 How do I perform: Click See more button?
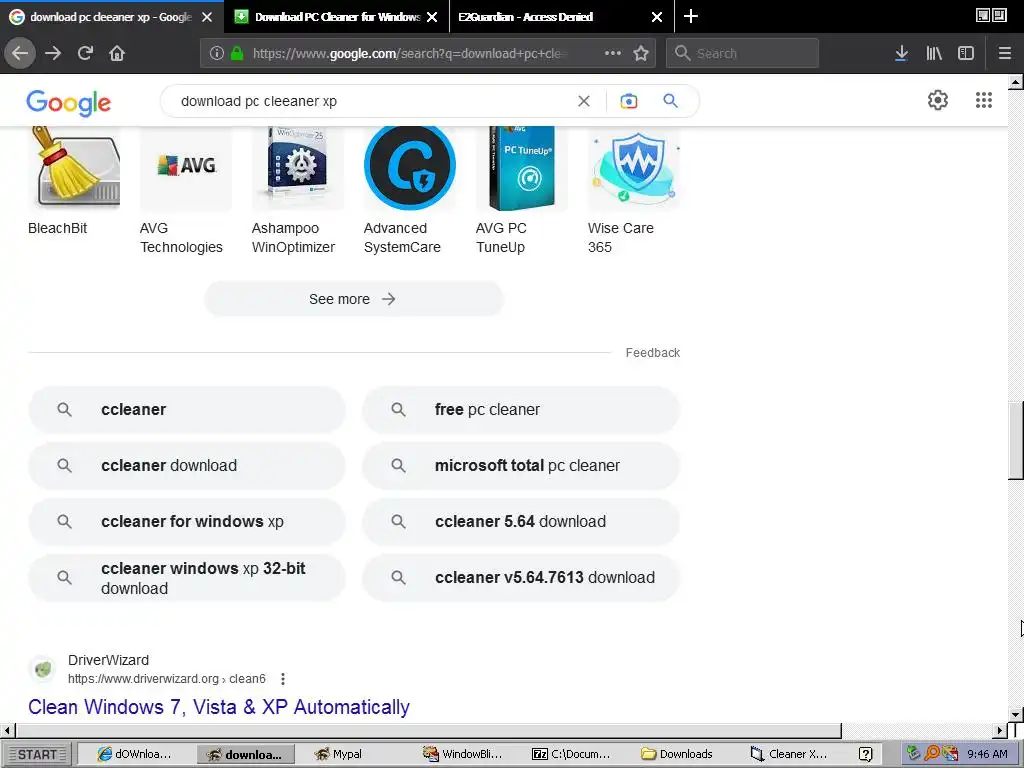coord(353,299)
